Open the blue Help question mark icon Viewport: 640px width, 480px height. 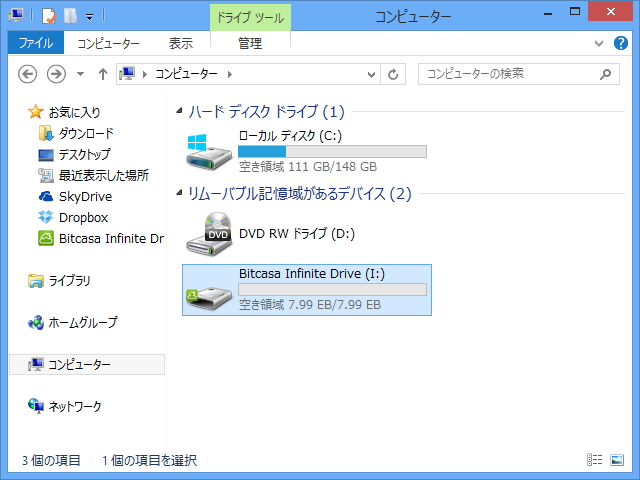[x=621, y=43]
